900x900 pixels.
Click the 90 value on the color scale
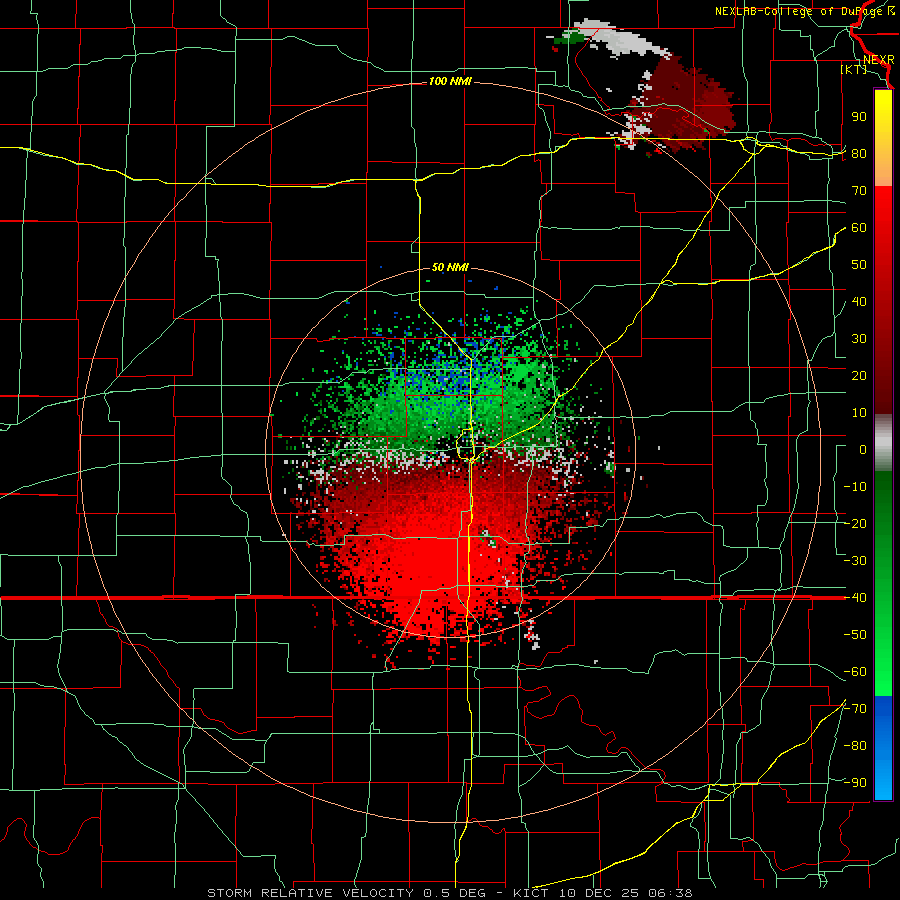click(859, 117)
